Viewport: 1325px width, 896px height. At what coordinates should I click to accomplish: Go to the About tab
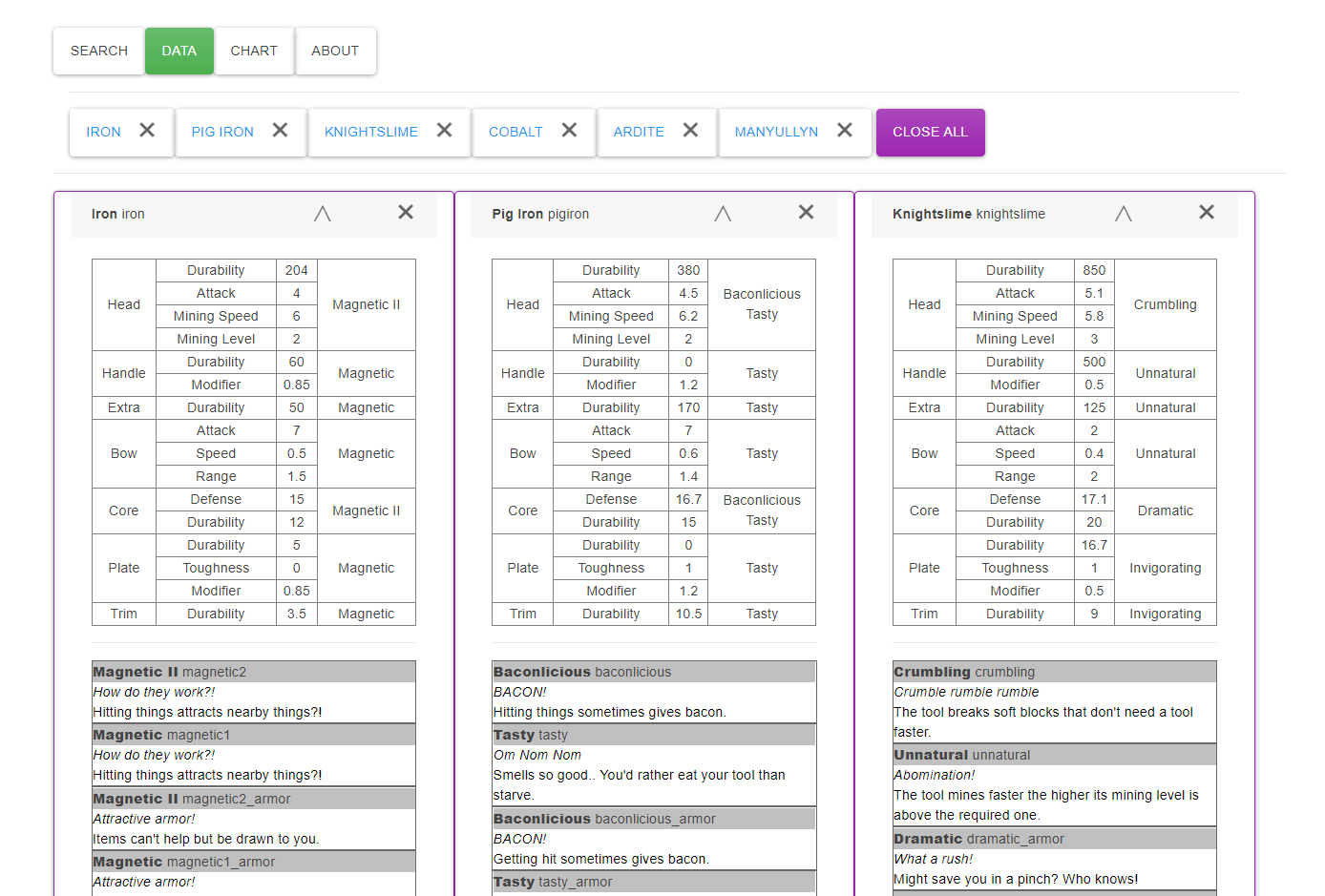(335, 51)
